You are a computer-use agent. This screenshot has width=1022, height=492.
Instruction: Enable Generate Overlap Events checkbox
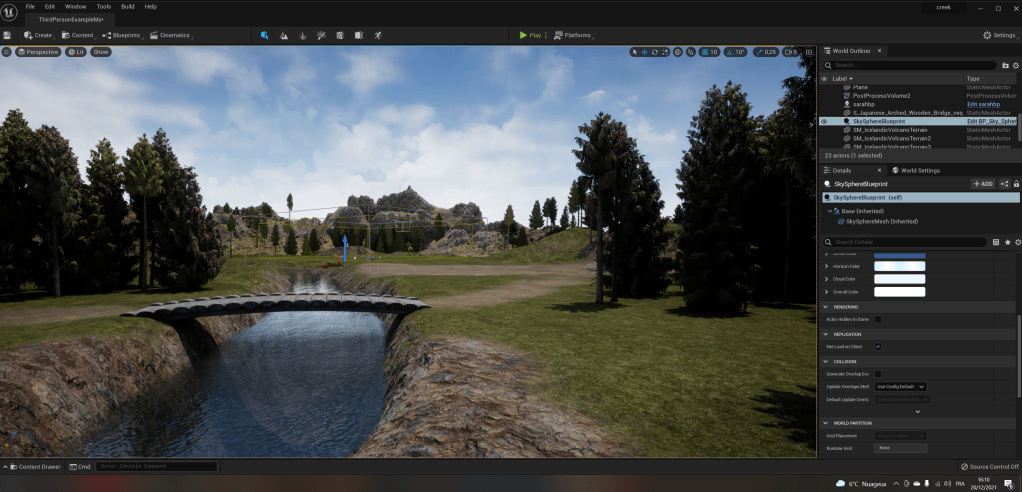pos(878,373)
